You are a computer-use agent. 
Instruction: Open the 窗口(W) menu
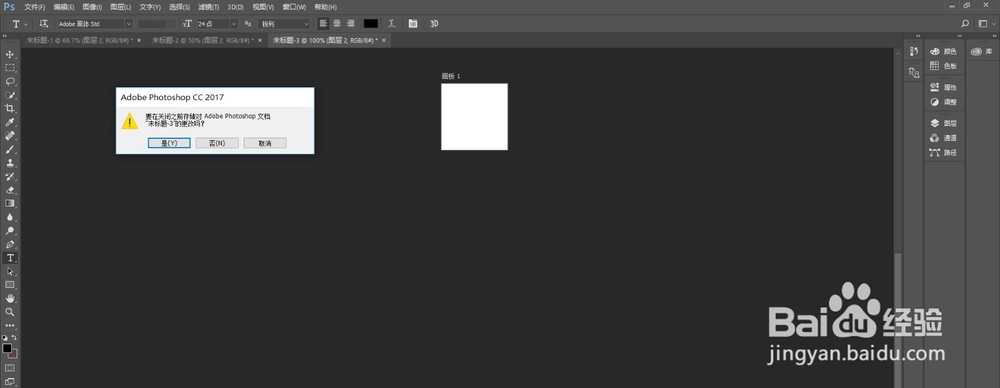coord(295,7)
